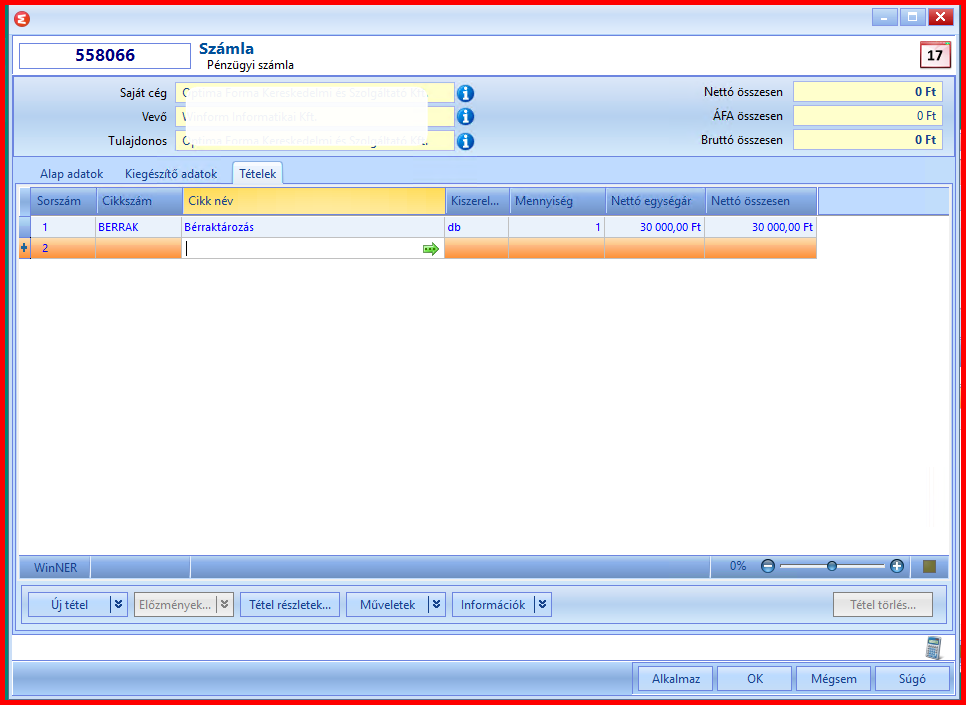The image size is (966, 705).
Task: Click the Saját cég input field
Action: coord(315,94)
